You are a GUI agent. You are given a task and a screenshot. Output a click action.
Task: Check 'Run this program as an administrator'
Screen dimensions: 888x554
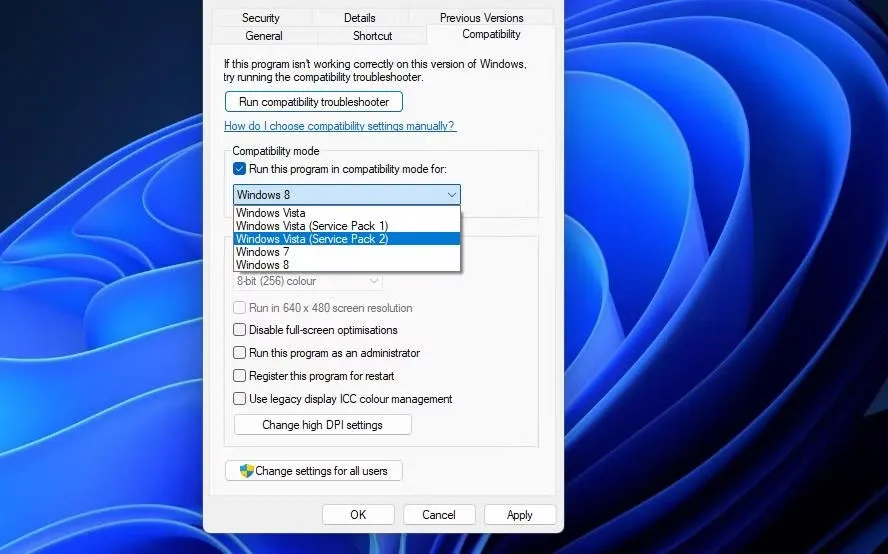pos(240,352)
